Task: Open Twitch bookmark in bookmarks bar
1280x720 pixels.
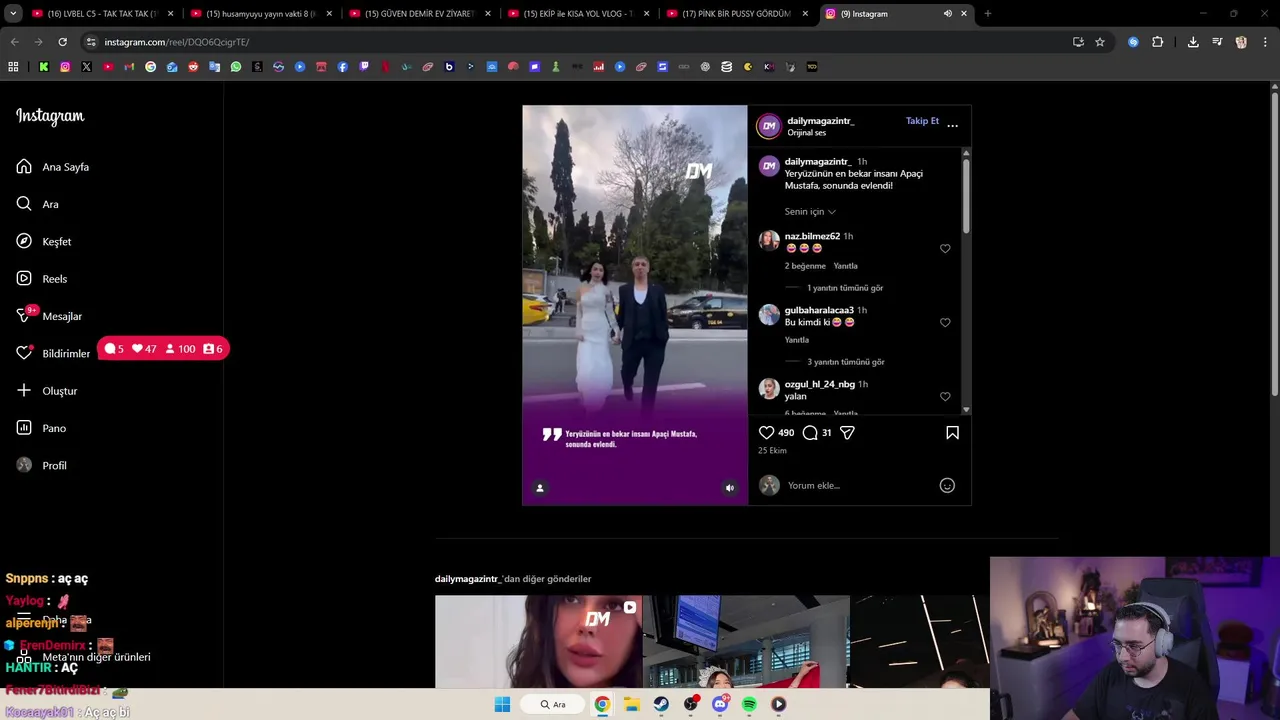Action: tap(364, 67)
